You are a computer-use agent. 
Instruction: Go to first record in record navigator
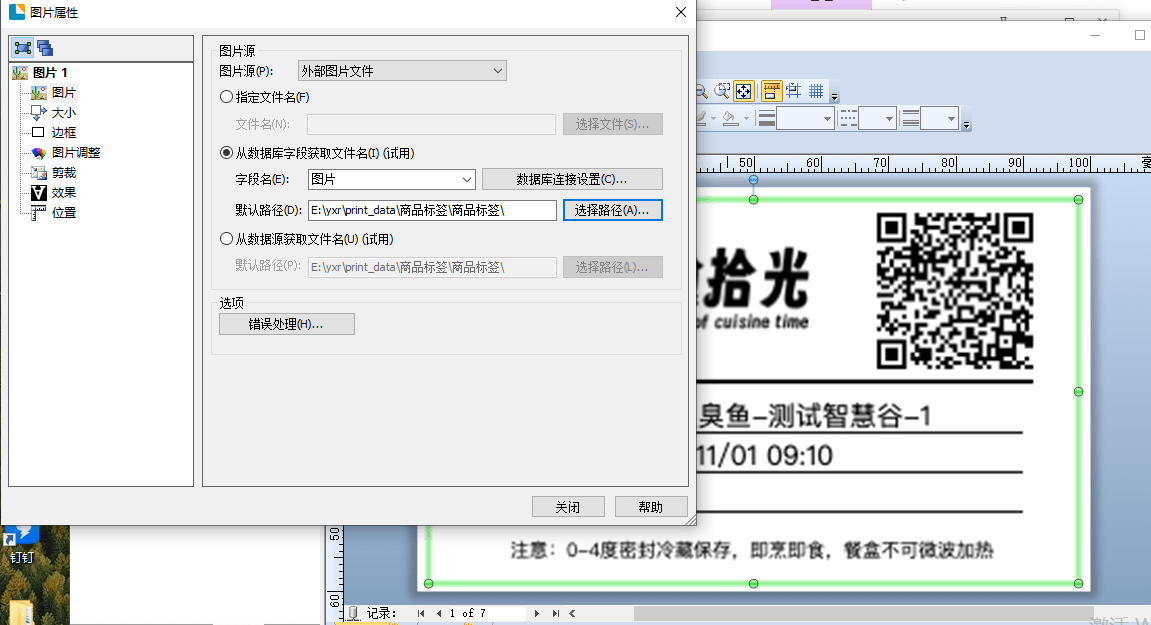(x=421, y=613)
